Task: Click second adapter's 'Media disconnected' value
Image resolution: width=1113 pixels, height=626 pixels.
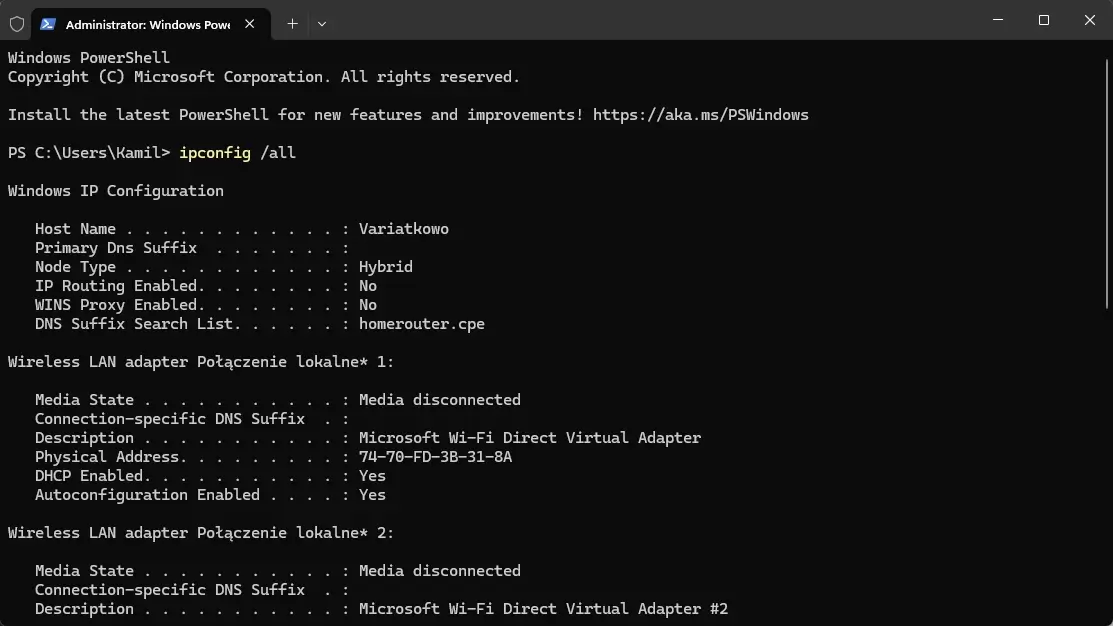Action: pos(439,571)
